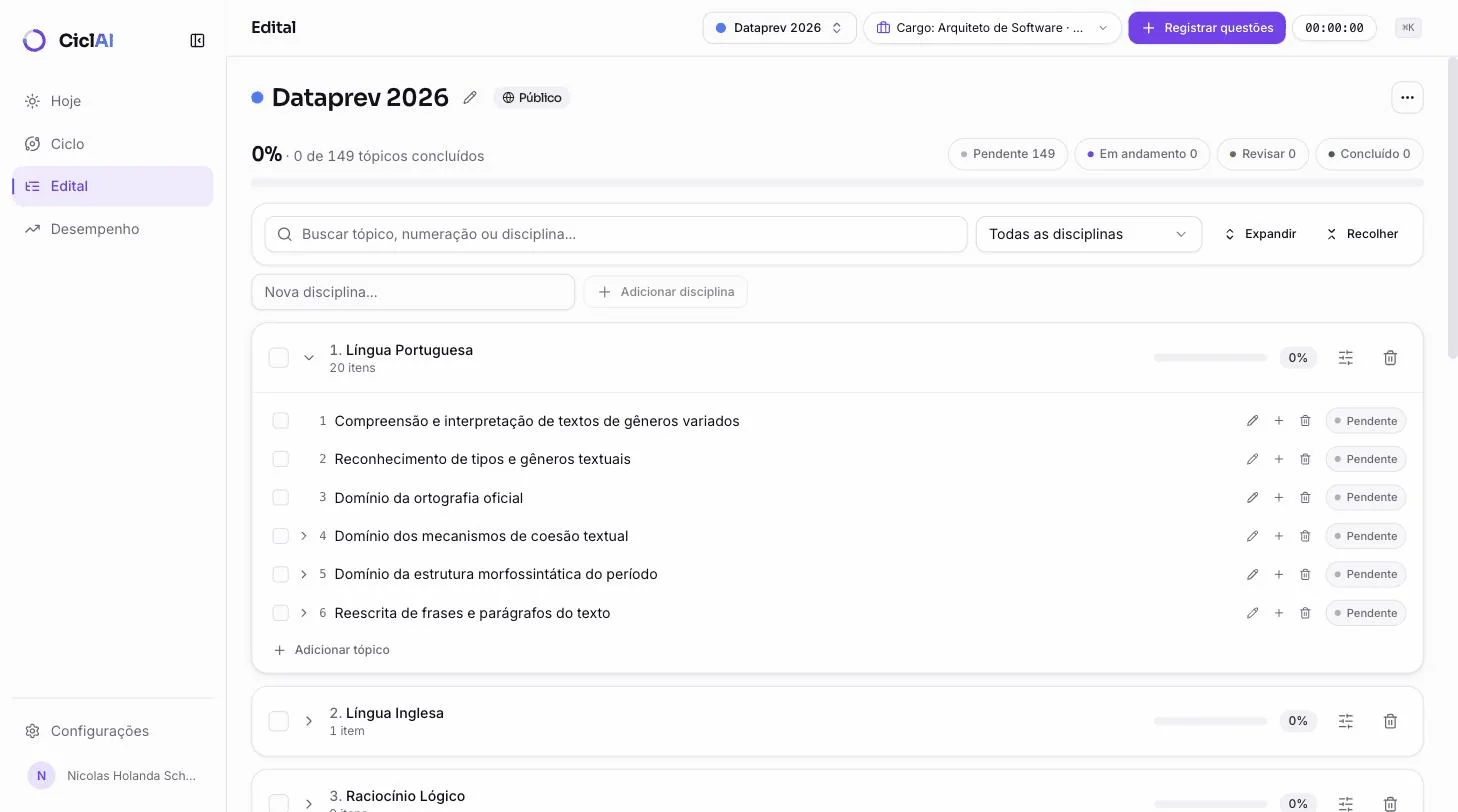The width and height of the screenshot is (1458, 812).
Task: Edit topic Reconhecimento de tipos e gêneros textuais
Action: click(x=1252, y=459)
